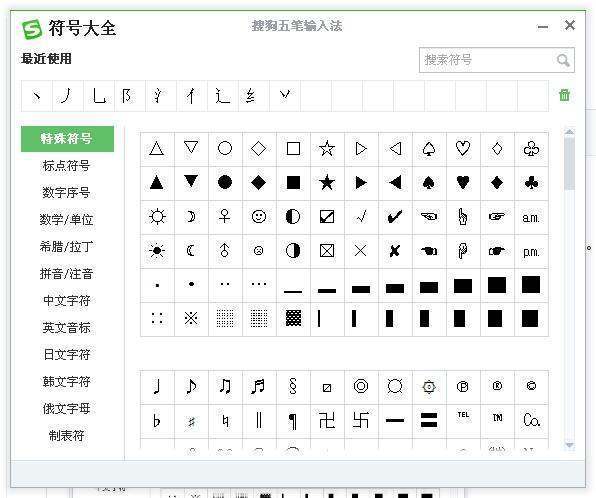
Task: Reuse the recent 亻 radical symbol
Action: point(191,96)
